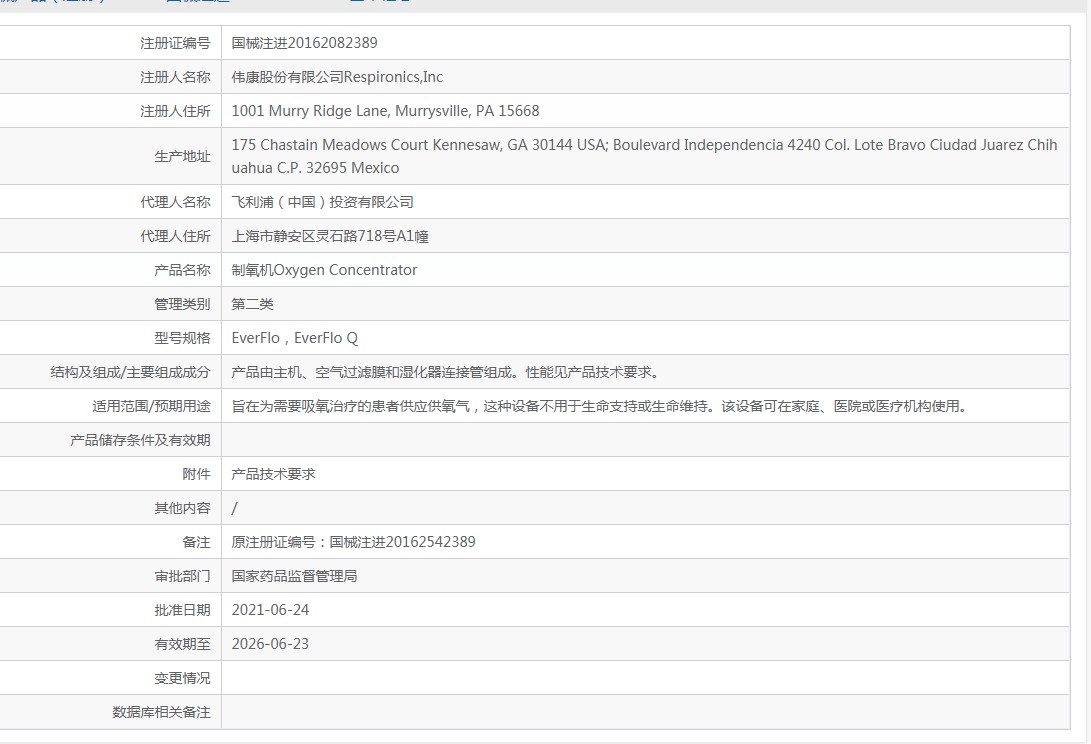Select the 175 Chastain Meadows Court address text
The width and height of the screenshot is (1091, 744).
pyautogui.click(x=644, y=157)
